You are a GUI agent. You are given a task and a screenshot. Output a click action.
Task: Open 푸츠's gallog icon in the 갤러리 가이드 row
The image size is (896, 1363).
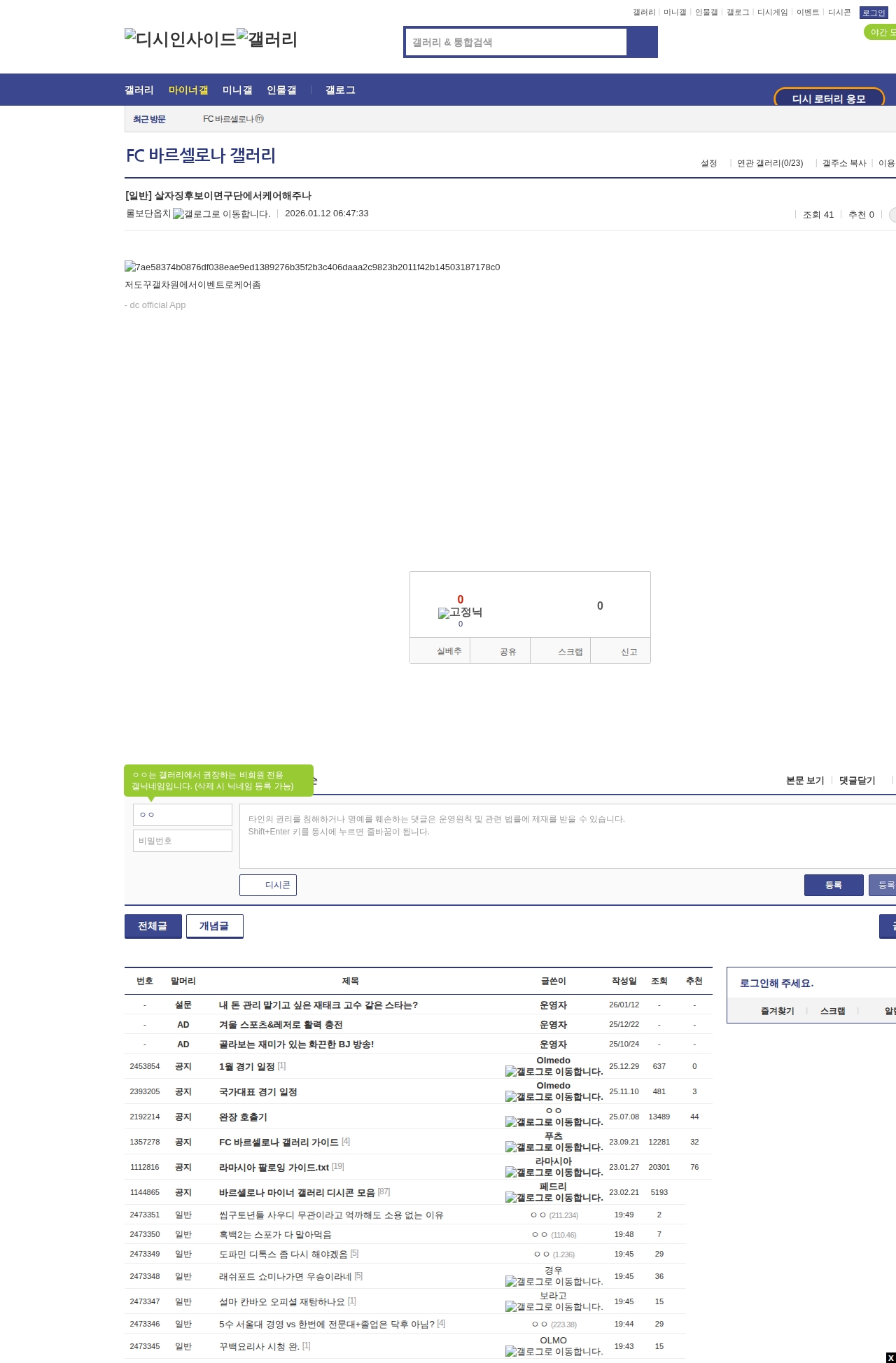(554, 1147)
